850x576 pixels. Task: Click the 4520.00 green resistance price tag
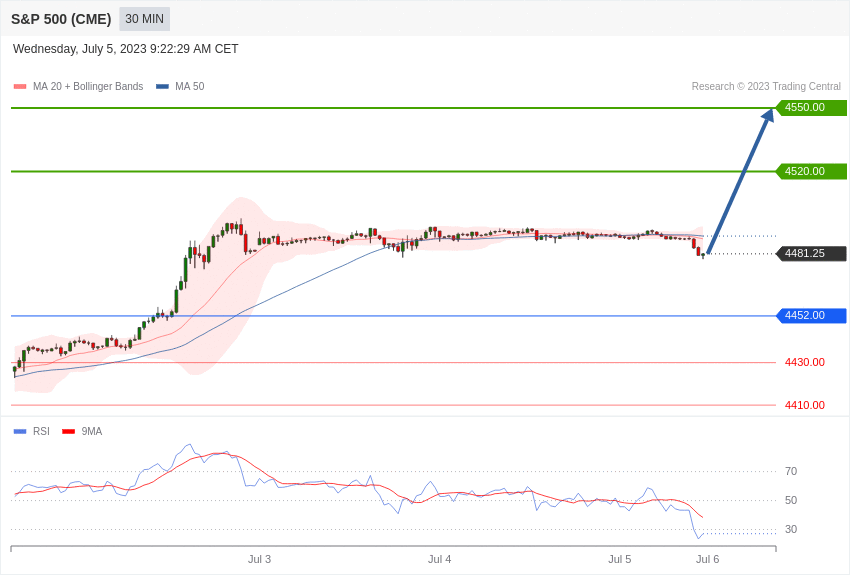pyautogui.click(x=811, y=172)
